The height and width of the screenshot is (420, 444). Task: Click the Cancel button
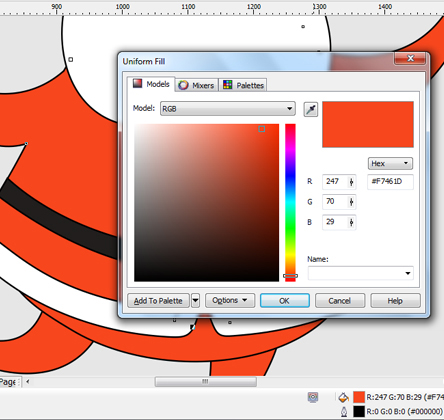pyautogui.click(x=340, y=301)
